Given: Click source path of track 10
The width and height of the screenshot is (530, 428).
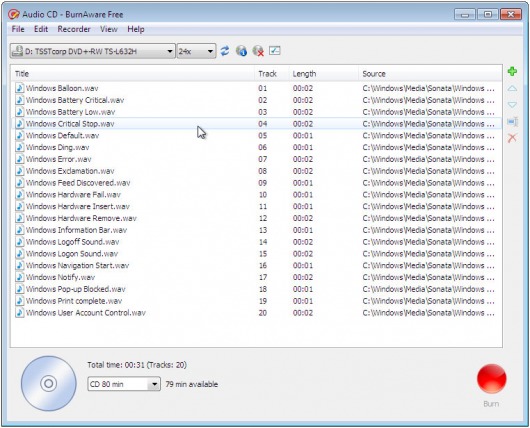Looking at the screenshot, I should point(429,195).
